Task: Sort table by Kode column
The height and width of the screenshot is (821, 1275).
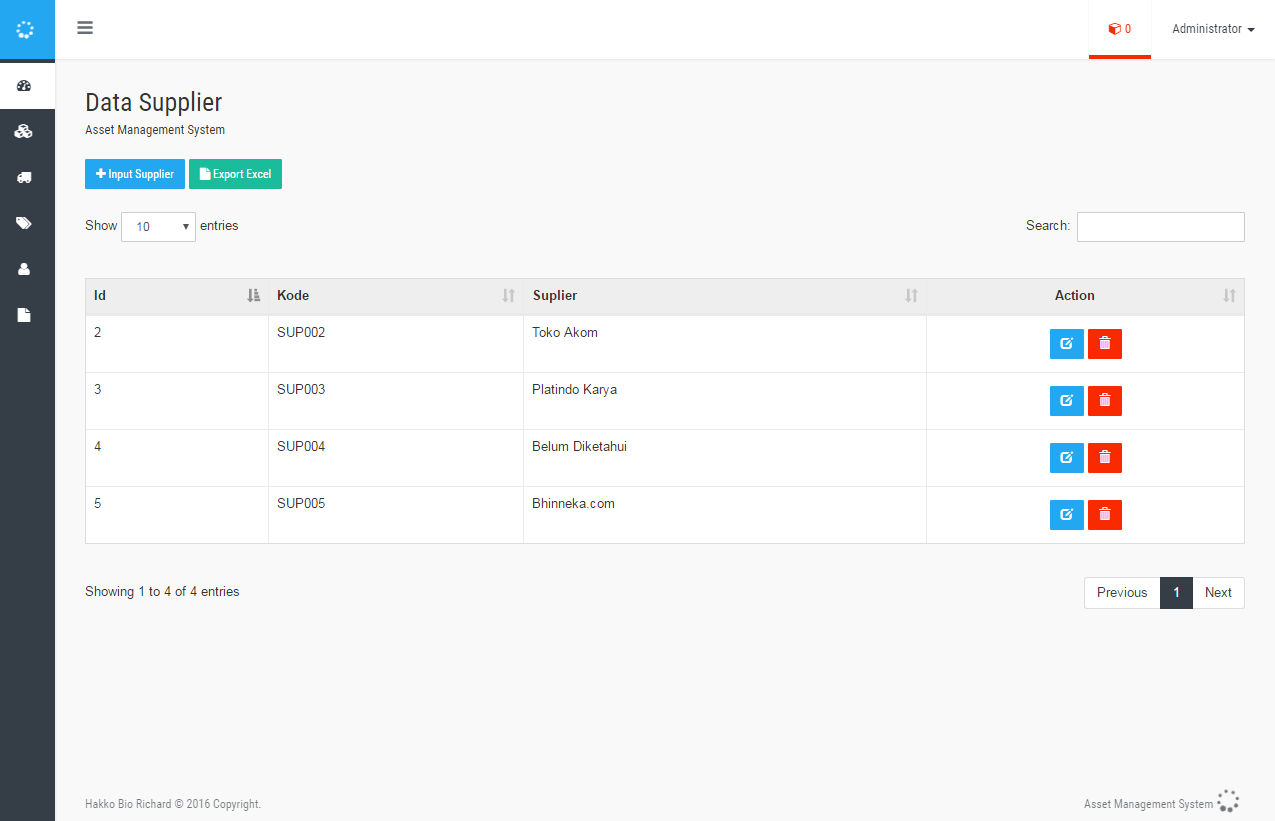Action: point(396,296)
